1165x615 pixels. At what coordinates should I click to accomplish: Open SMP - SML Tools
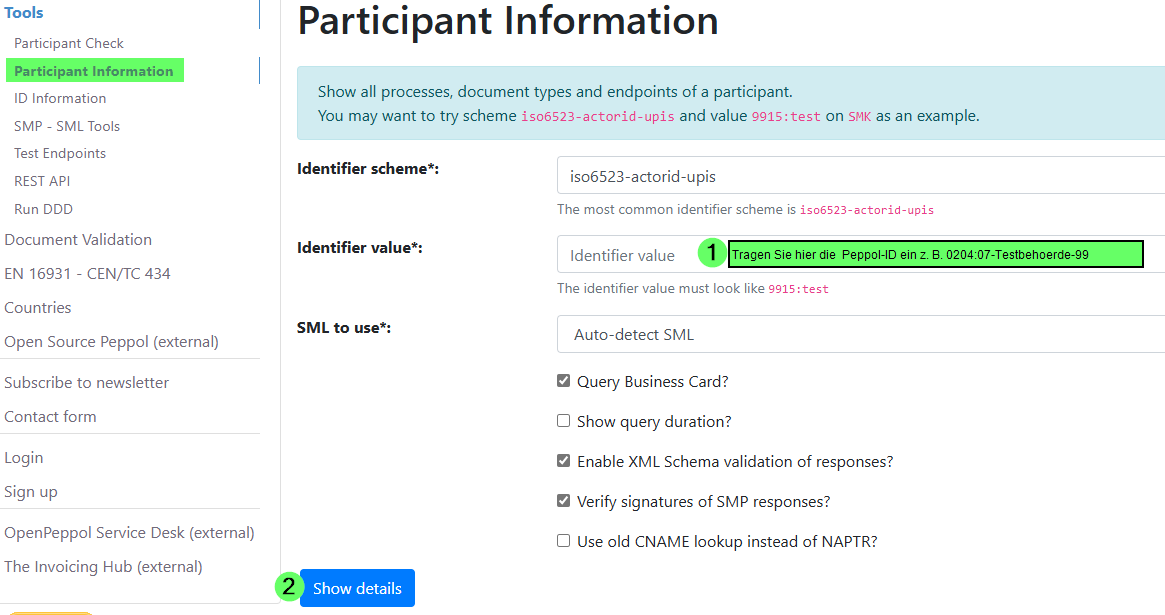67,126
